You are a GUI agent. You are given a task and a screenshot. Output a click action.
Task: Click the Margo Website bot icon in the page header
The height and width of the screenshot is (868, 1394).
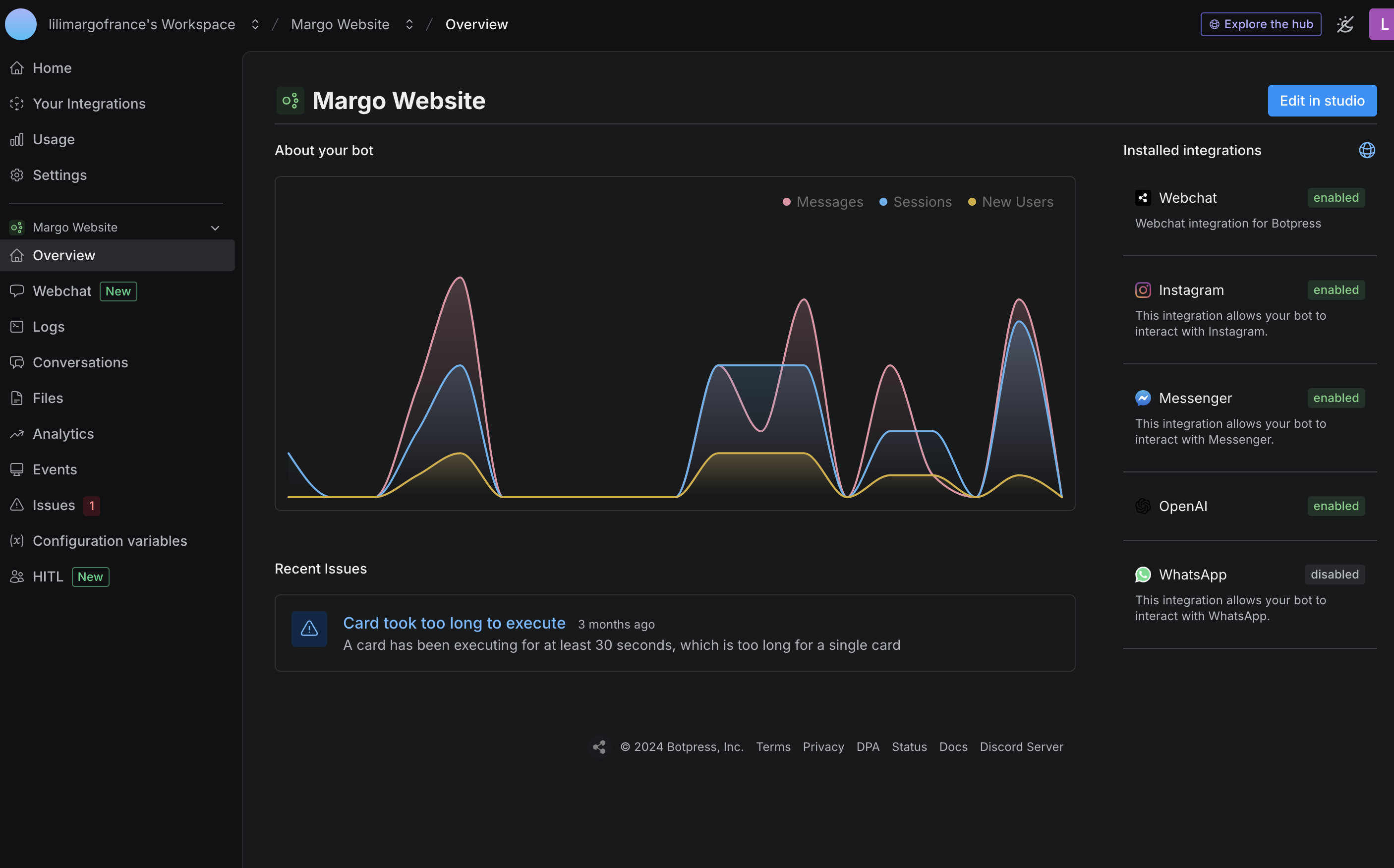tap(290, 101)
